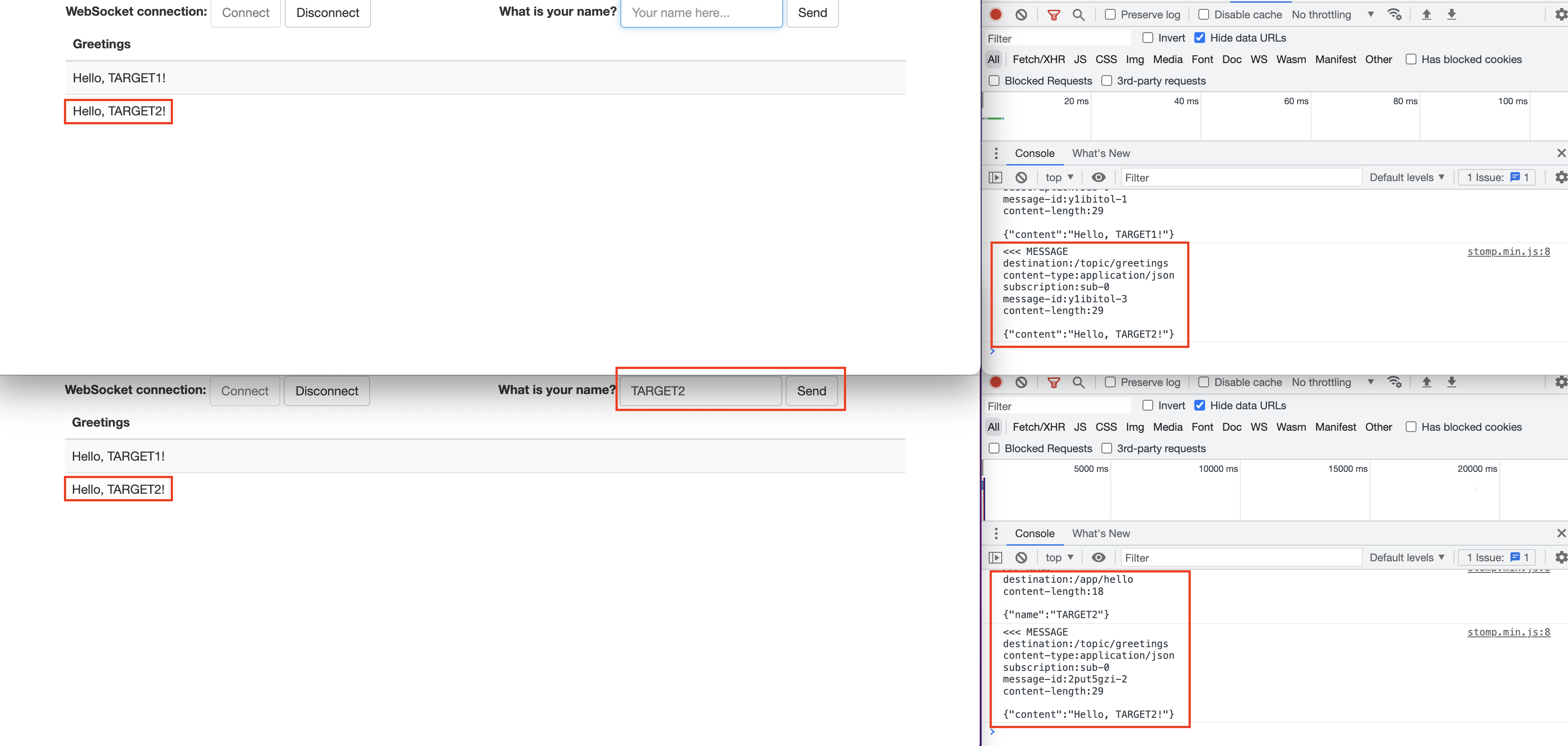Open Default levels dropdown in lower console
The width and height of the screenshot is (1568, 746).
coord(1407,557)
